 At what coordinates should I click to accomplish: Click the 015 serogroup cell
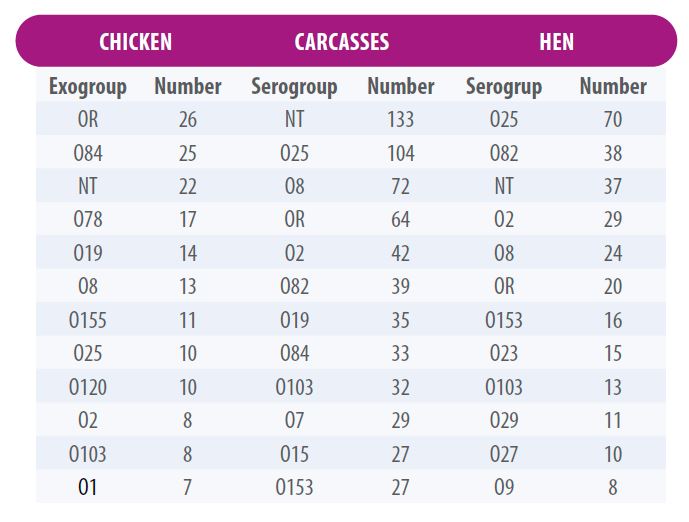coord(294,454)
